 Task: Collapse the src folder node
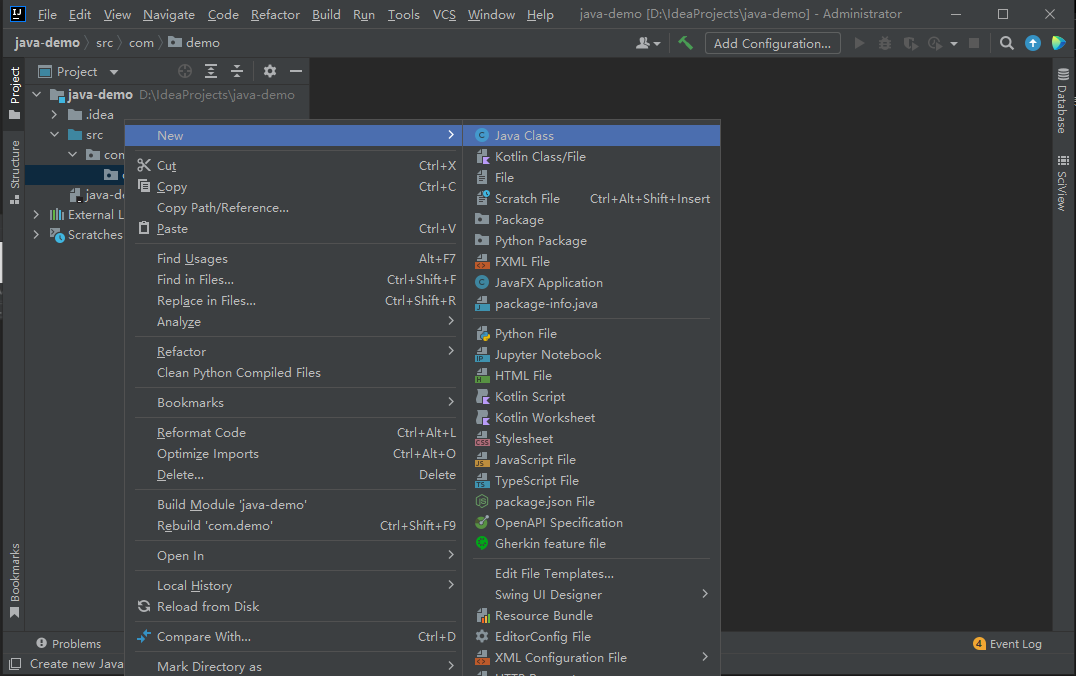(x=54, y=135)
